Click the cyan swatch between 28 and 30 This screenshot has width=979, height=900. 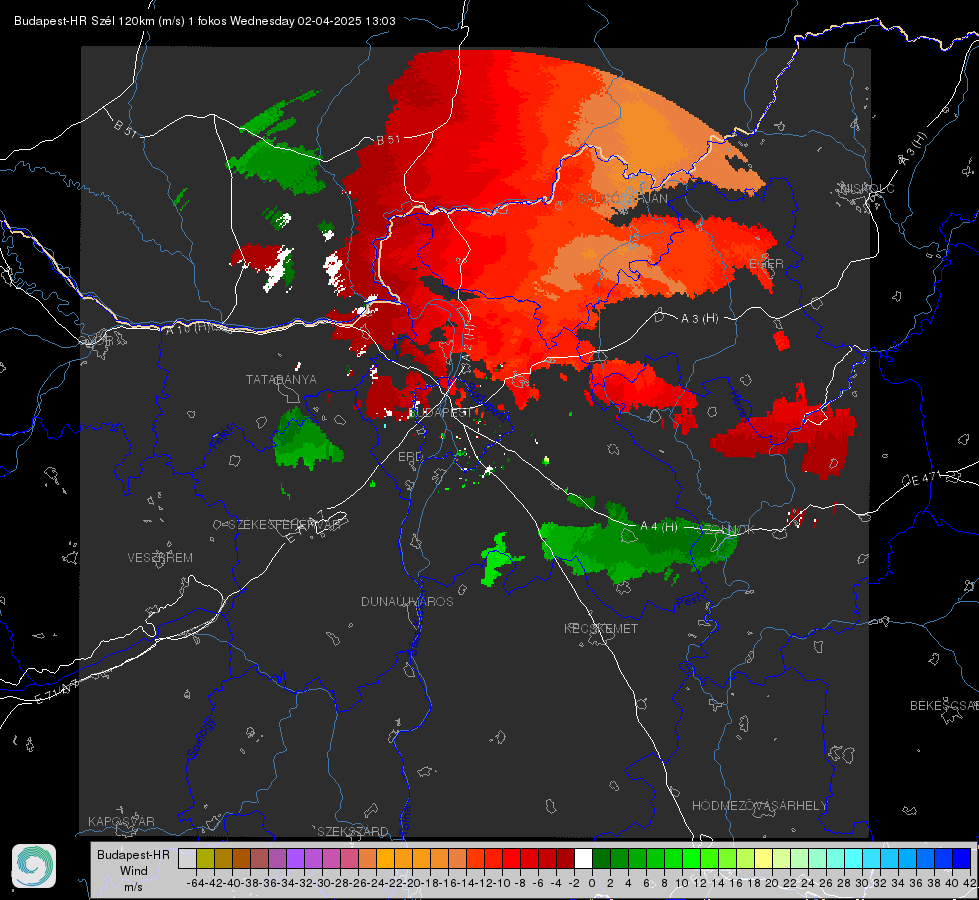click(854, 858)
